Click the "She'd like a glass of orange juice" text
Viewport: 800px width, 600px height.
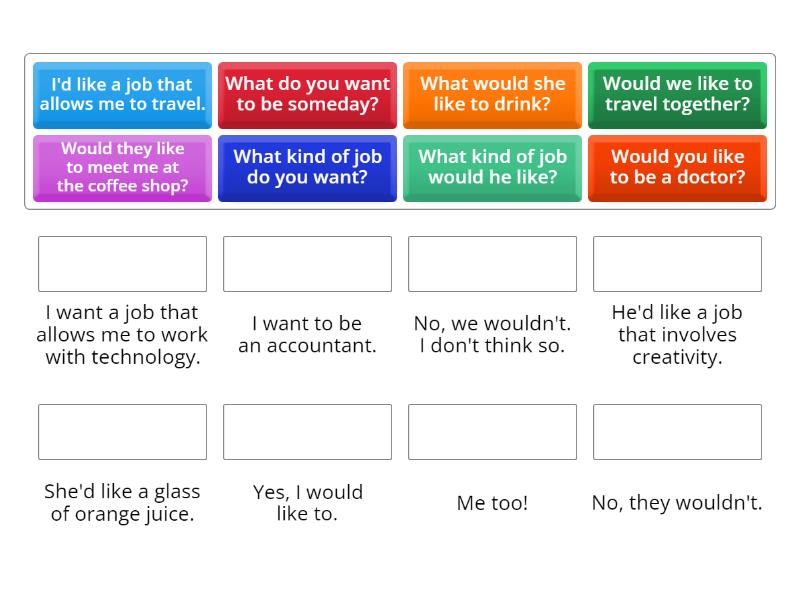pyautogui.click(x=122, y=503)
